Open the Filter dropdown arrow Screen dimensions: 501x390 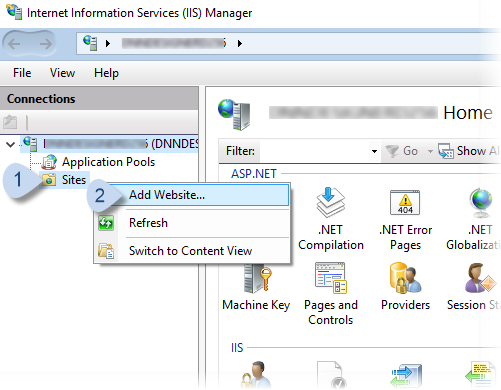pos(374,151)
